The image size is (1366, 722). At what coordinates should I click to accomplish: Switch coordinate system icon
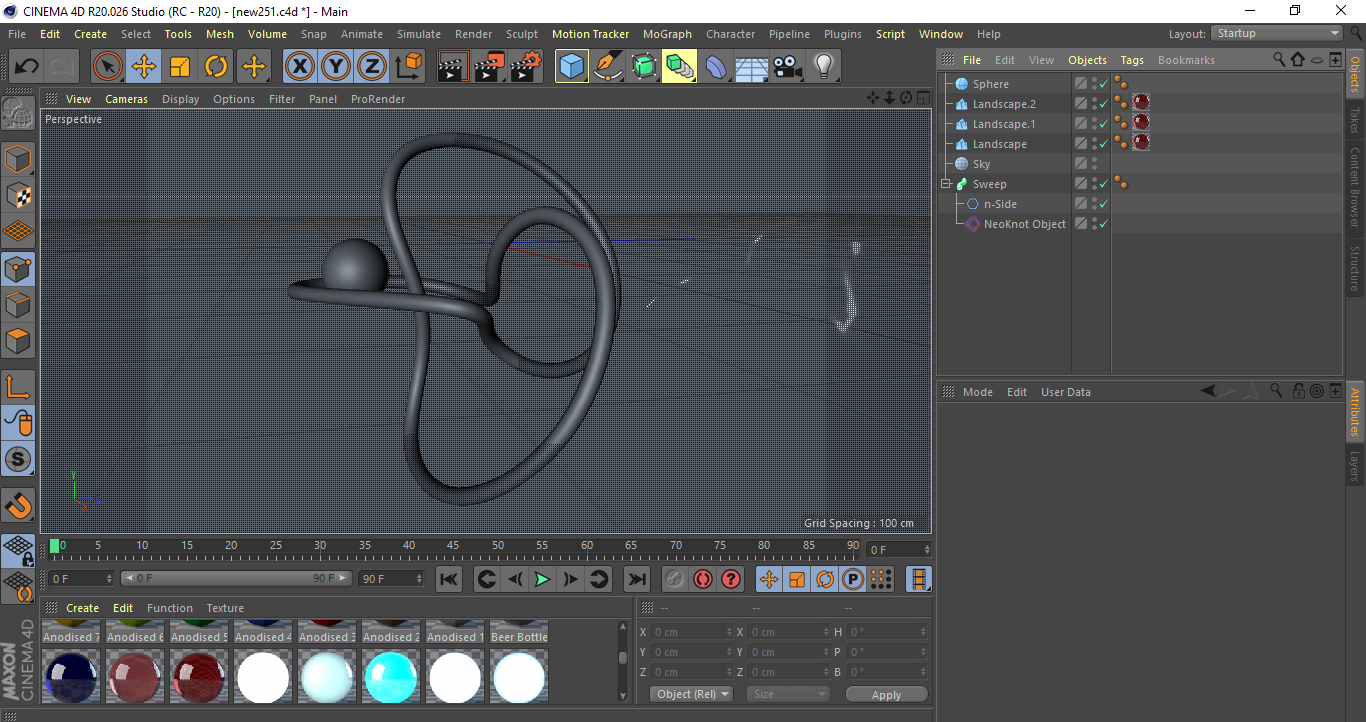click(x=408, y=67)
